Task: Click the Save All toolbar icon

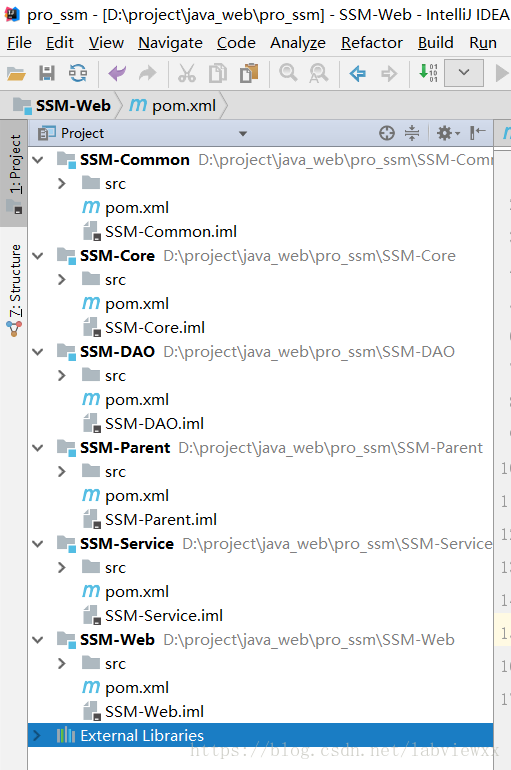Action: coord(47,73)
